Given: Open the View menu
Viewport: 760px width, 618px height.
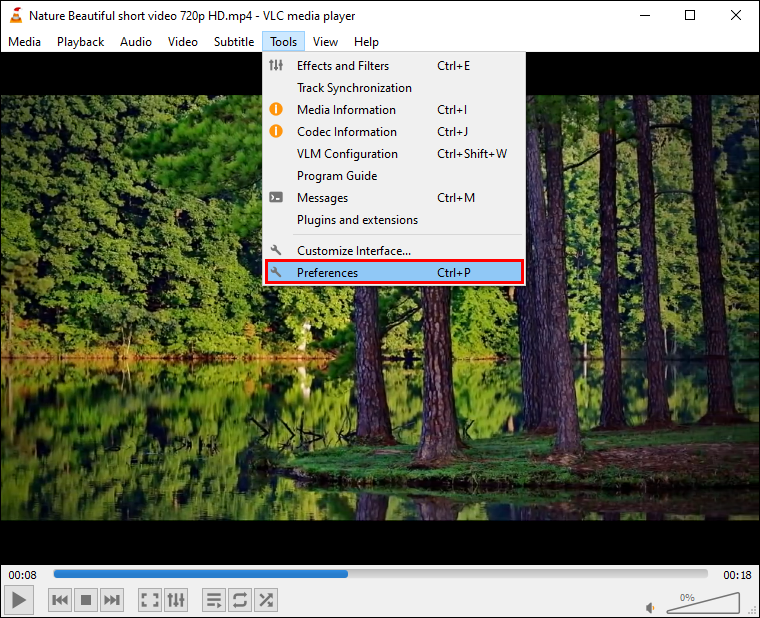Looking at the screenshot, I should coord(325,42).
